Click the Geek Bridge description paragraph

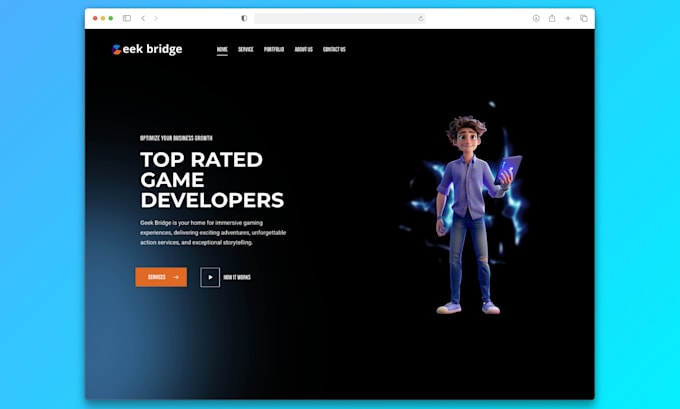[213, 232]
